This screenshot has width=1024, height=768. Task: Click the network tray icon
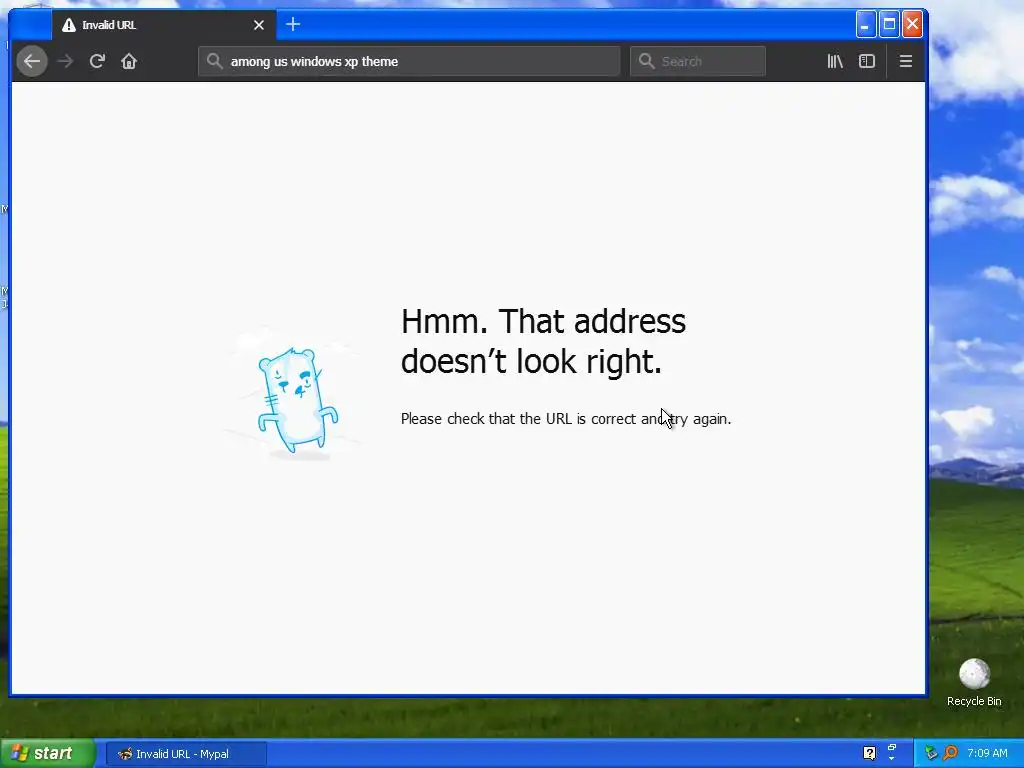tap(931, 753)
